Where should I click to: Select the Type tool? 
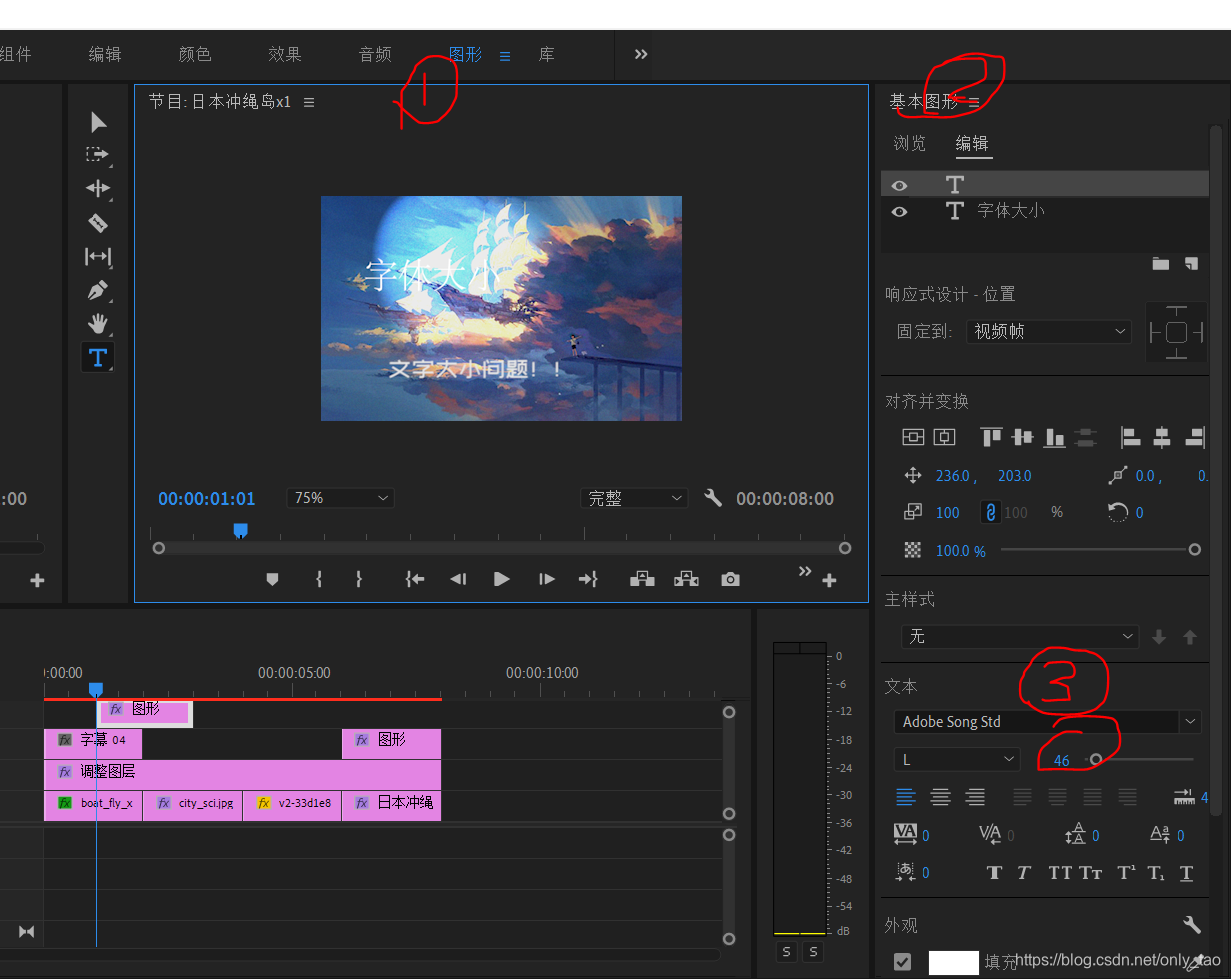[98, 357]
